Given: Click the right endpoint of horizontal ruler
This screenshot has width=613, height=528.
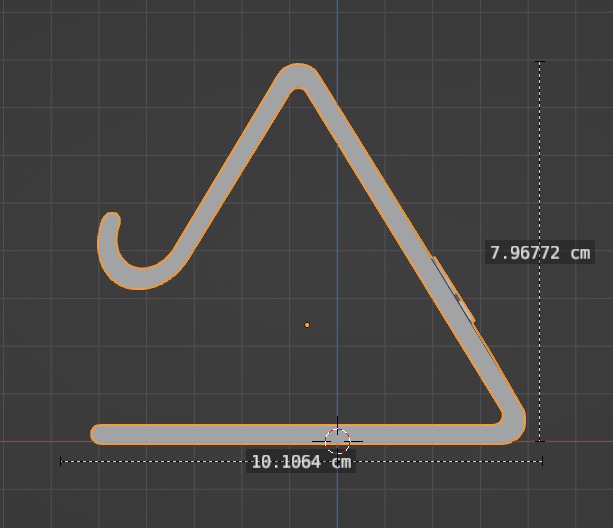Looking at the screenshot, I should (x=542, y=461).
